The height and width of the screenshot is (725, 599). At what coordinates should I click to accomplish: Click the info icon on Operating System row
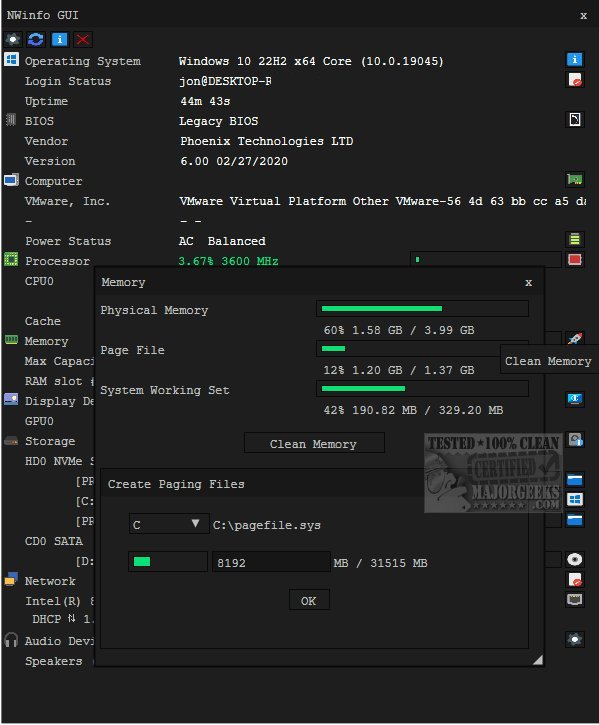574,60
